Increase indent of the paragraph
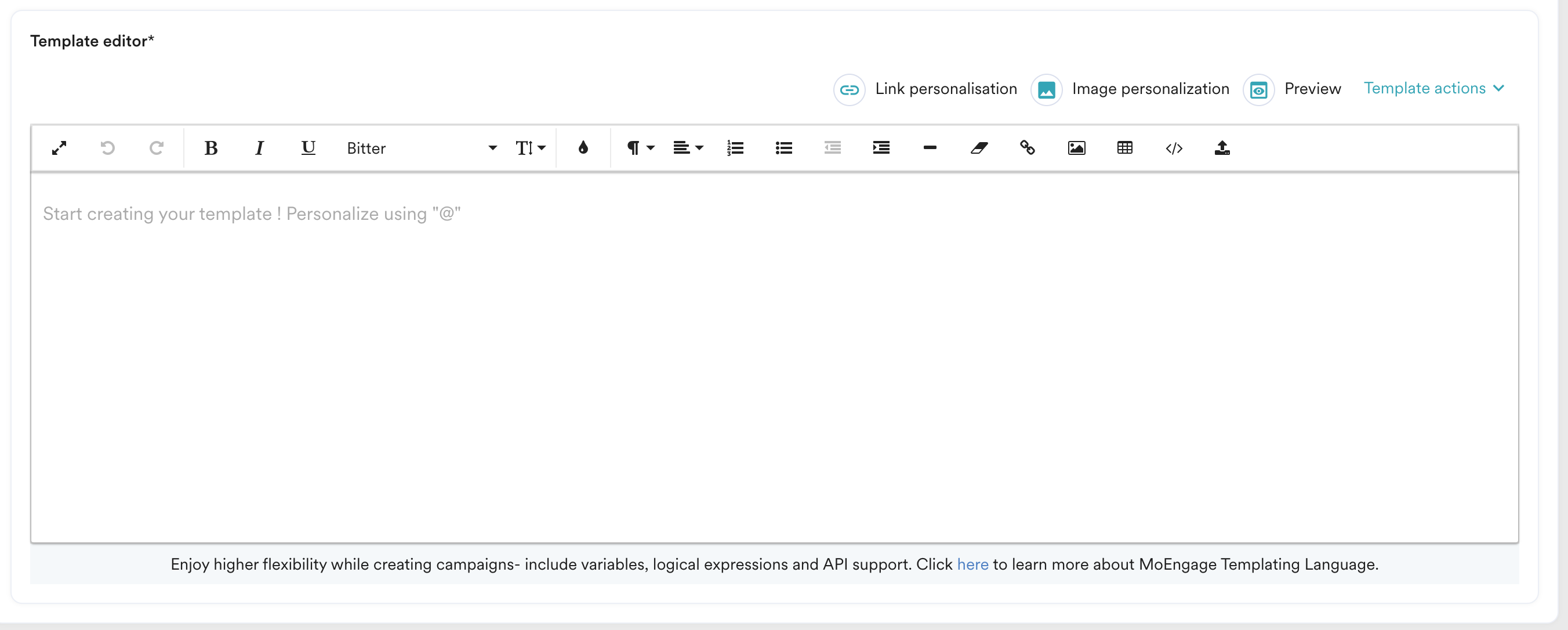 (x=881, y=148)
